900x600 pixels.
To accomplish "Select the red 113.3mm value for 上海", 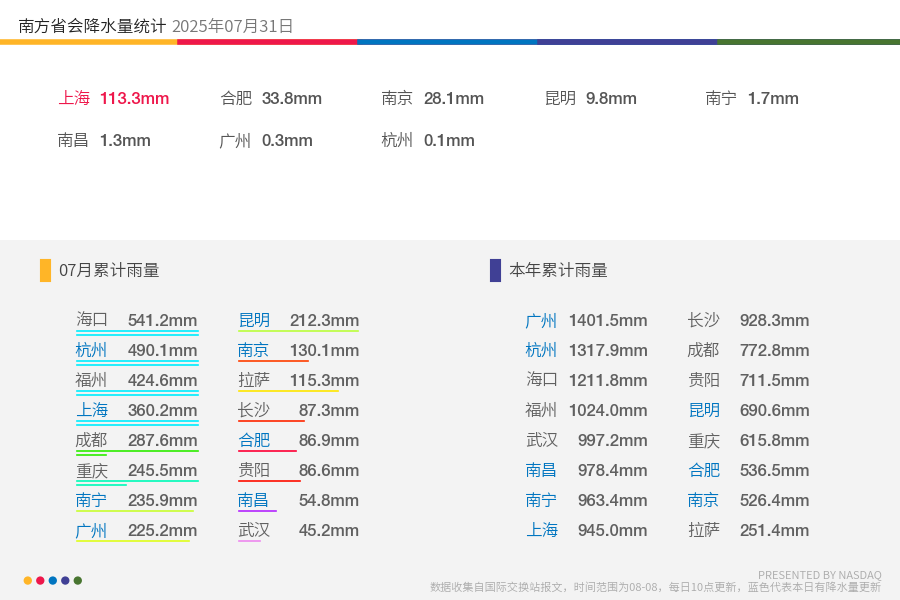I will tap(134, 98).
